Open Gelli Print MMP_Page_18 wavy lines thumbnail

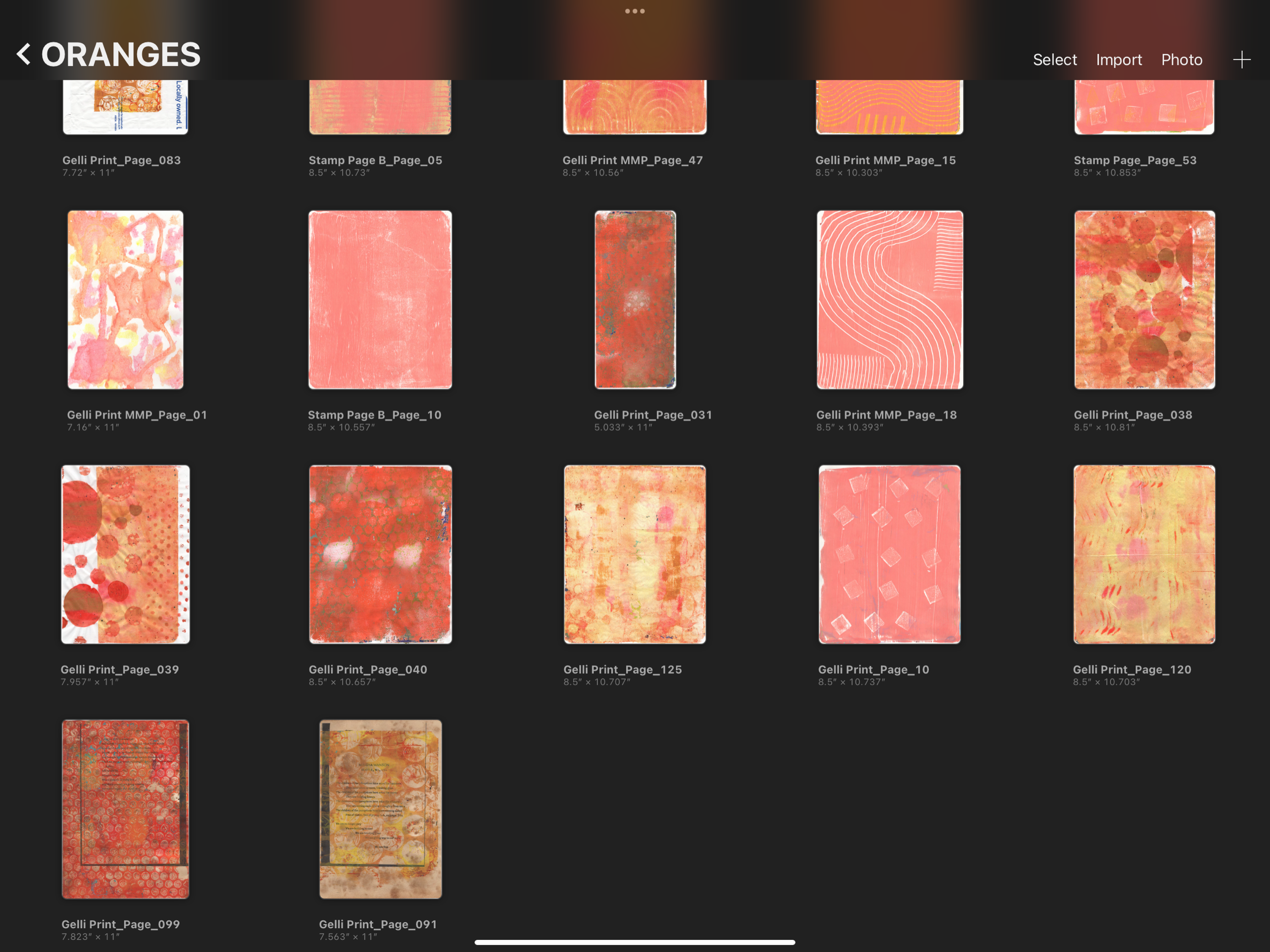click(x=890, y=300)
